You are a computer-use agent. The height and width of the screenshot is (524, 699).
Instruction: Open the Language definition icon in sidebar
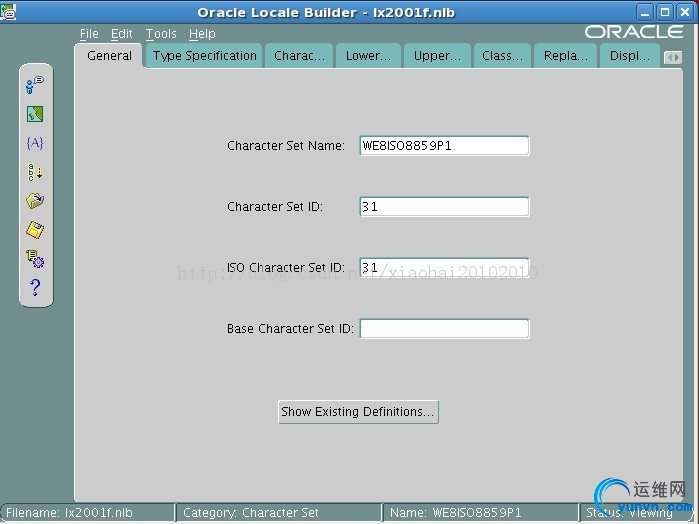click(x=35, y=85)
